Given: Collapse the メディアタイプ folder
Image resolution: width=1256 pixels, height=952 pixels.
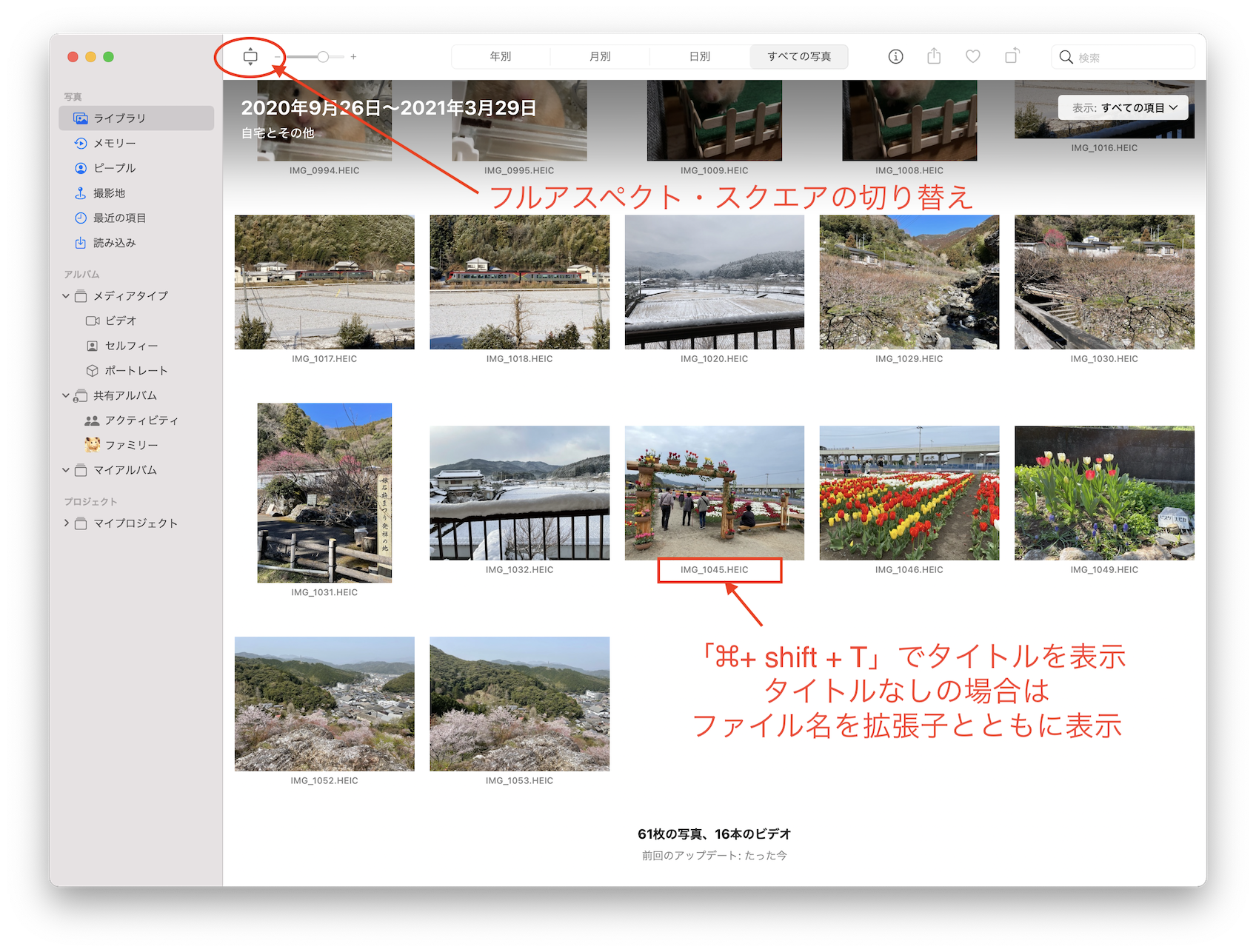Looking at the screenshot, I should pyautogui.click(x=66, y=296).
